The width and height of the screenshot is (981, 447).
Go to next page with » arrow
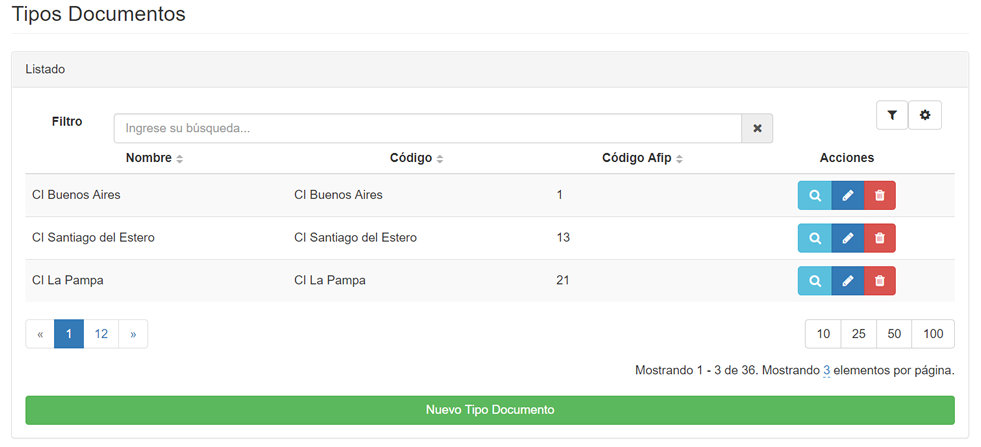click(x=133, y=334)
